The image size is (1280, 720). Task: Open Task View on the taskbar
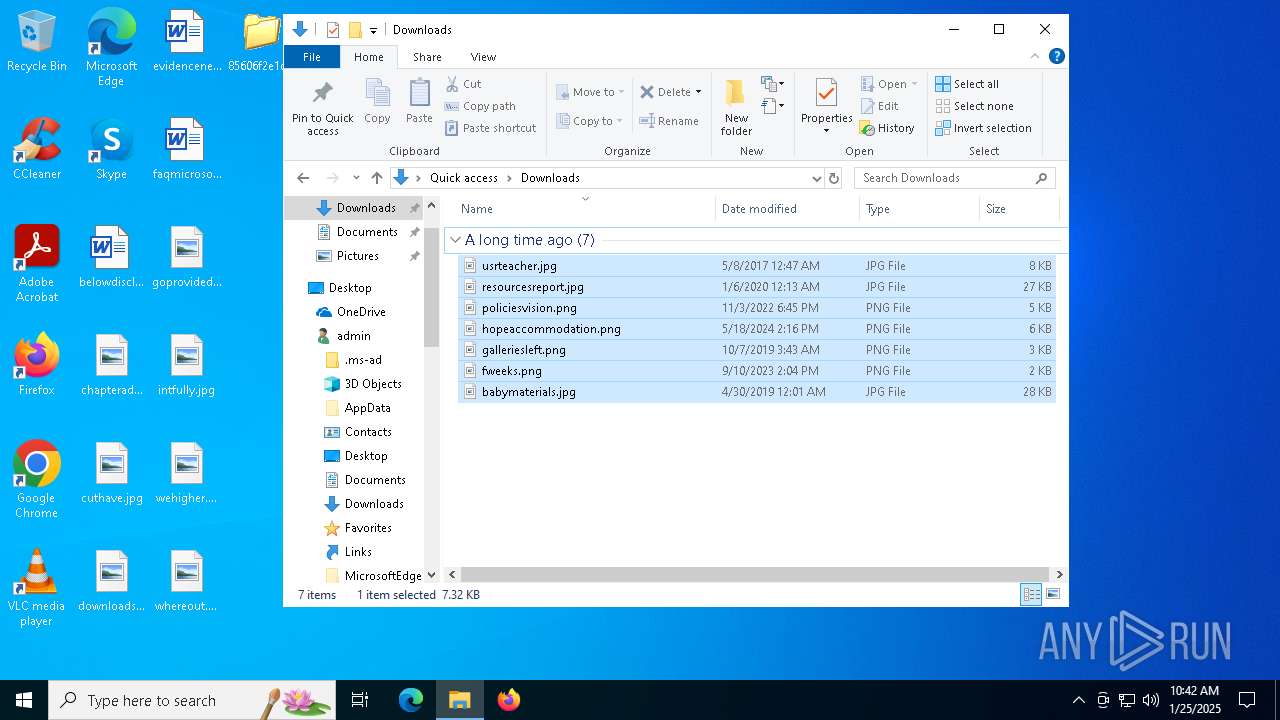coord(360,700)
